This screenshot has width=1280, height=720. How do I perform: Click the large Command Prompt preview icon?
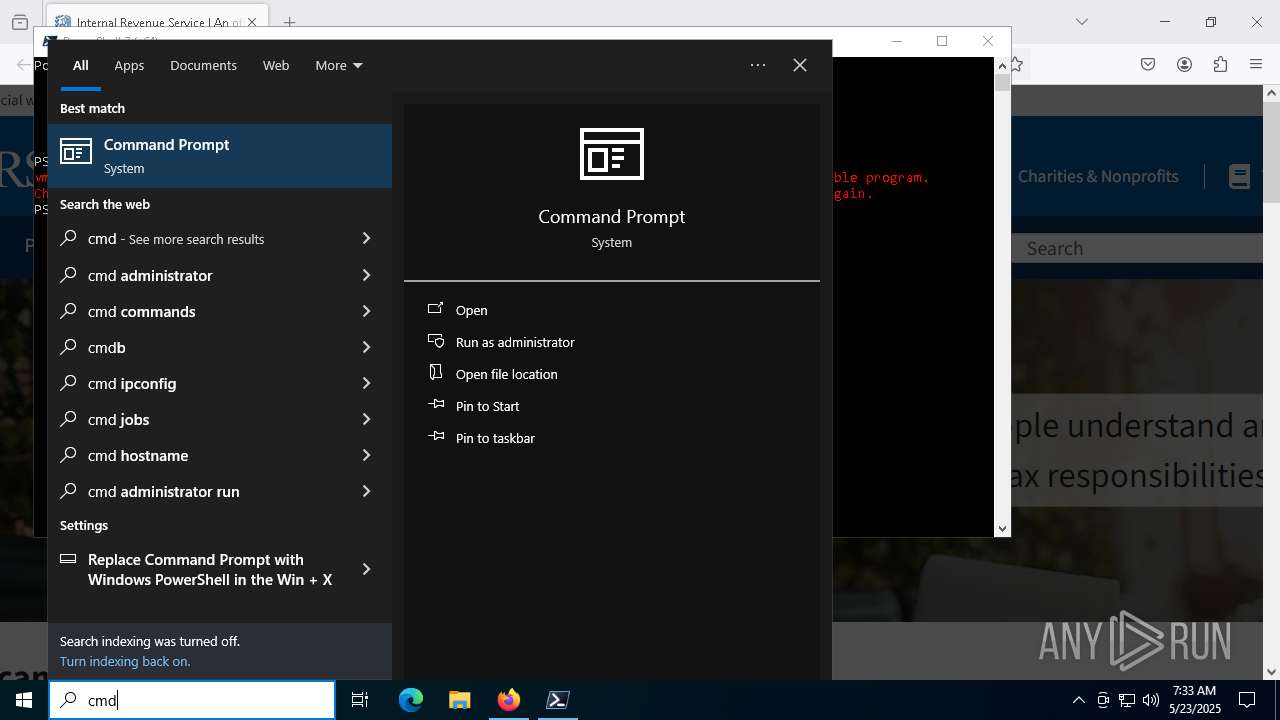click(x=612, y=154)
